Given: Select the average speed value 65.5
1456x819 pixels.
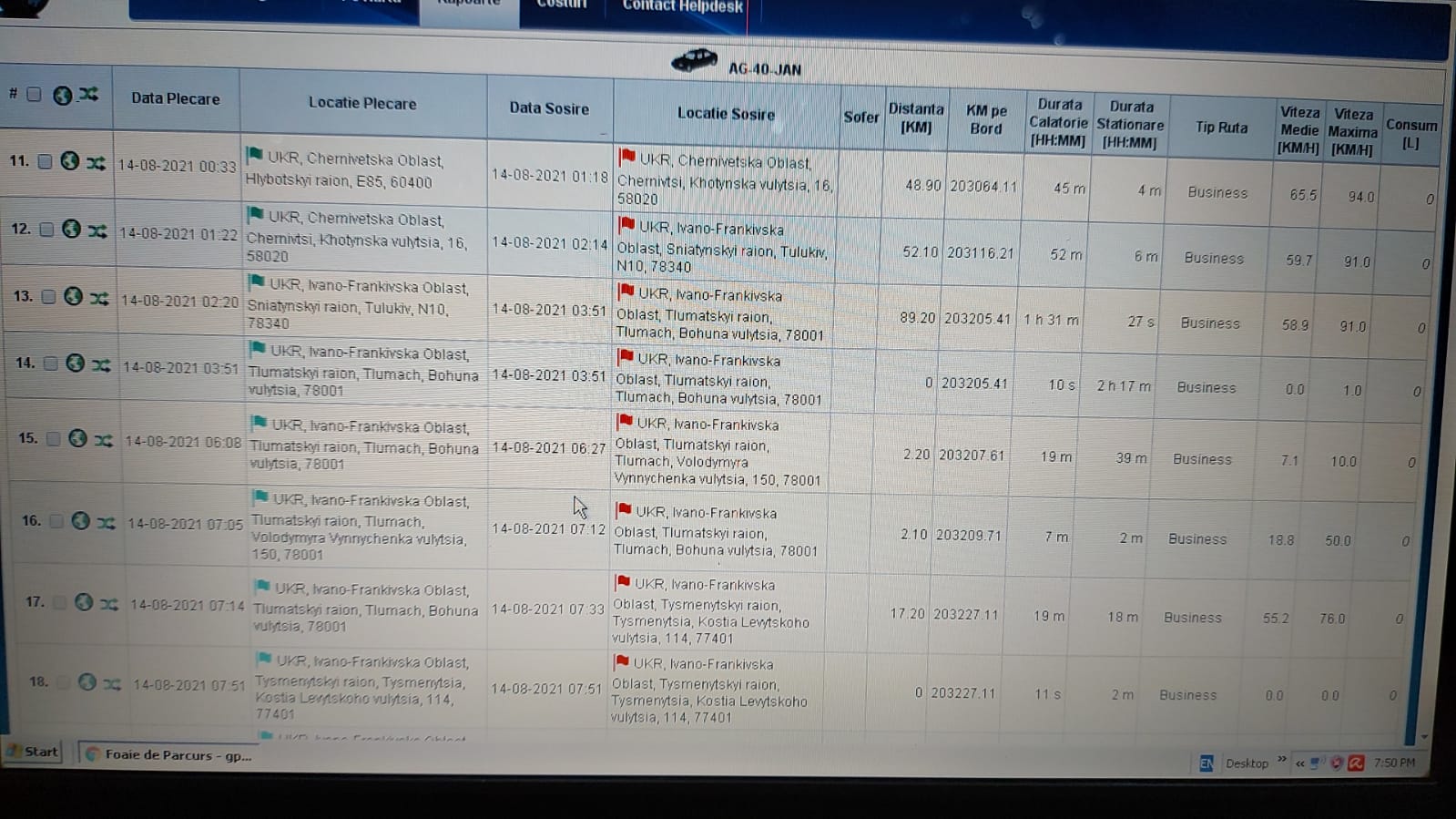Looking at the screenshot, I should point(1303,195).
